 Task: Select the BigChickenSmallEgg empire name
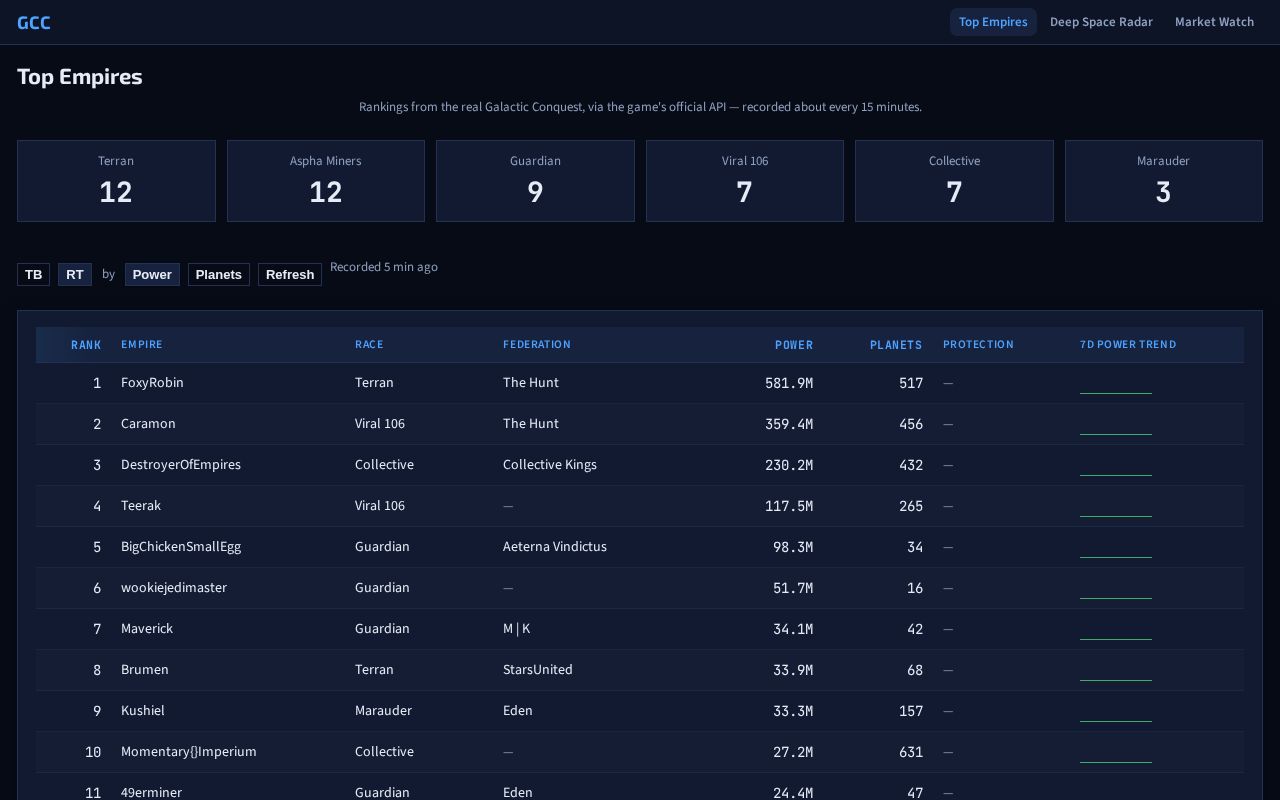pyautogui.click(x=181, y=547)
